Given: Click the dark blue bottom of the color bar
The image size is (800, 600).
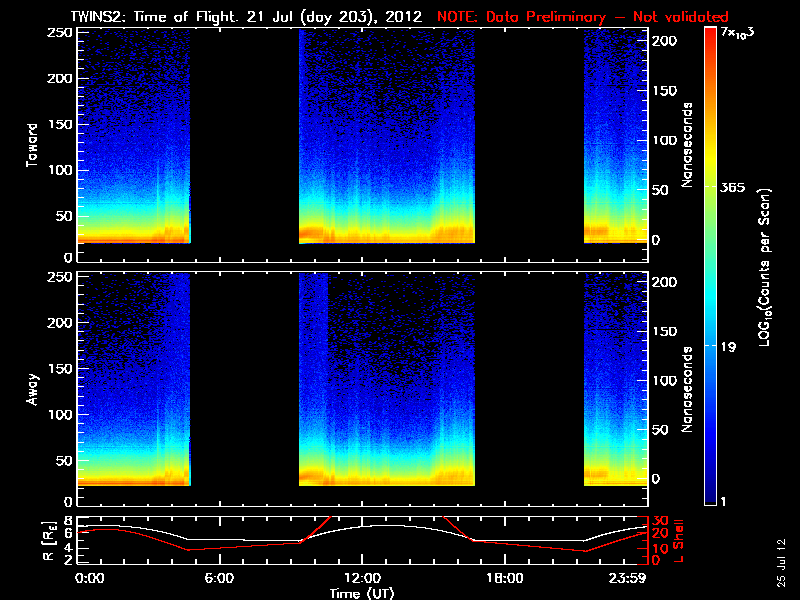Looking at the screenshot, I should 710,495.
